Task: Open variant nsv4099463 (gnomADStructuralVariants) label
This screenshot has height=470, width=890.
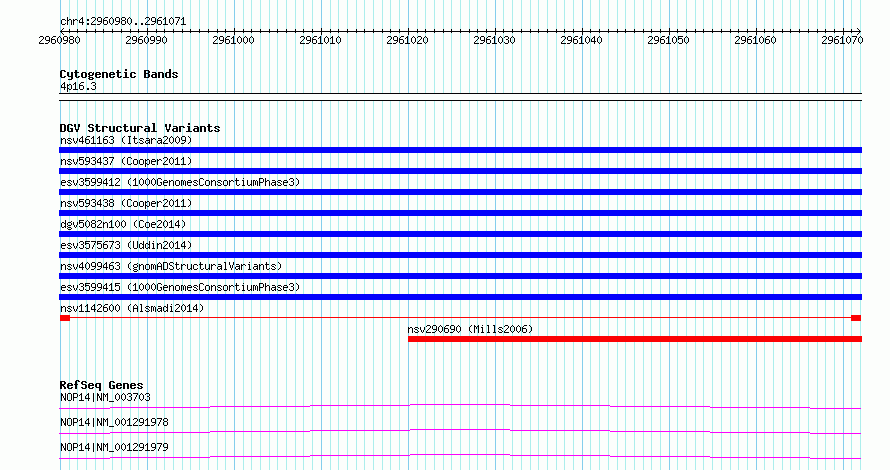Action: [x=171, y=266]
